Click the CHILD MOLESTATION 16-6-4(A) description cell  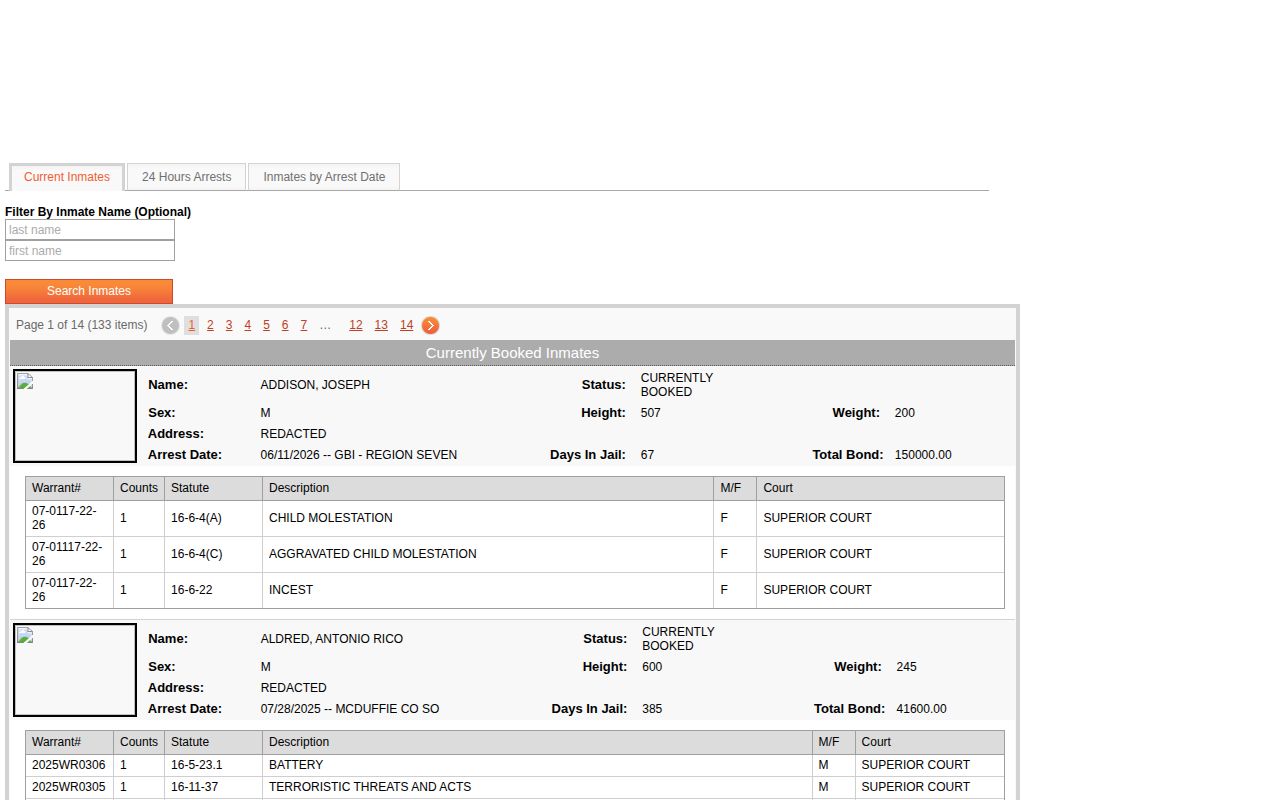click(488, 518)
